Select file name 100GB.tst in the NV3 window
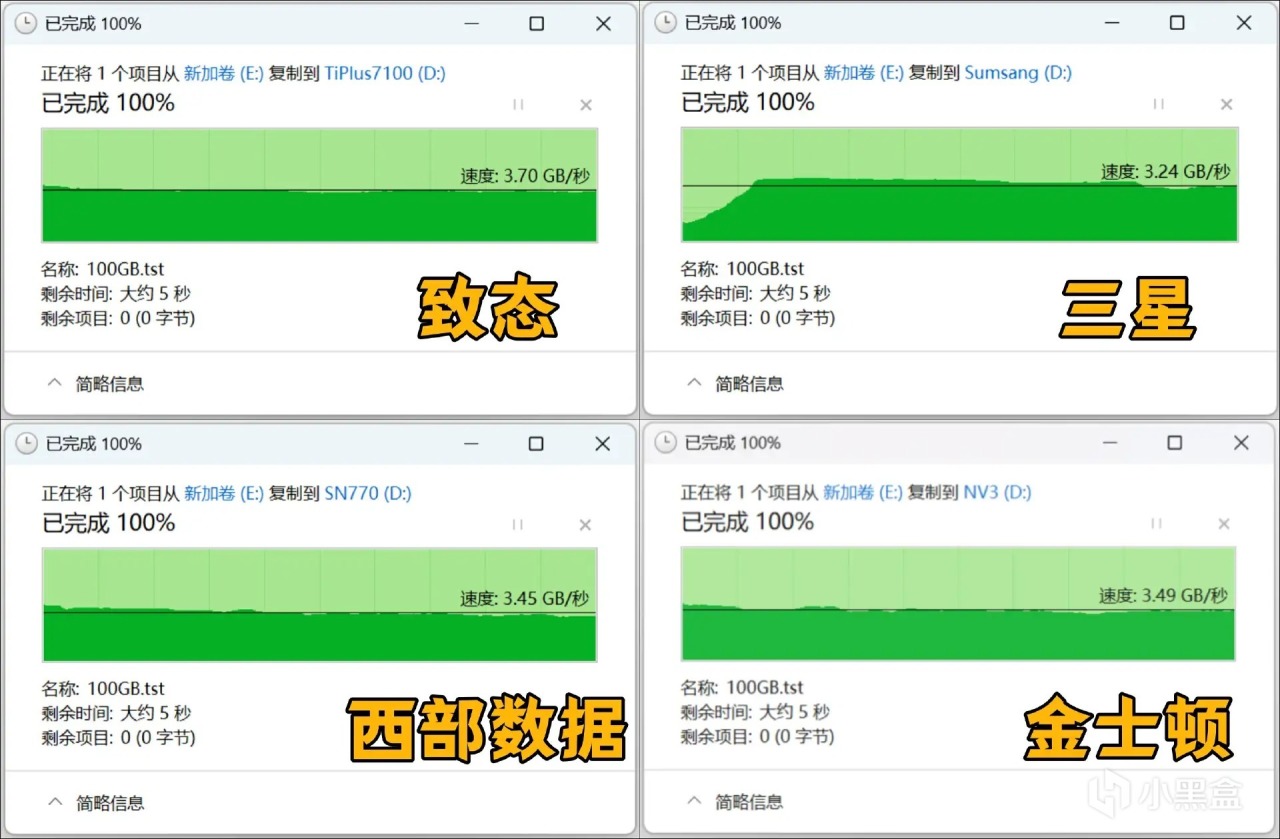Image resolution: width=1280 pixels, height=839 pixels. pos(765,688)
